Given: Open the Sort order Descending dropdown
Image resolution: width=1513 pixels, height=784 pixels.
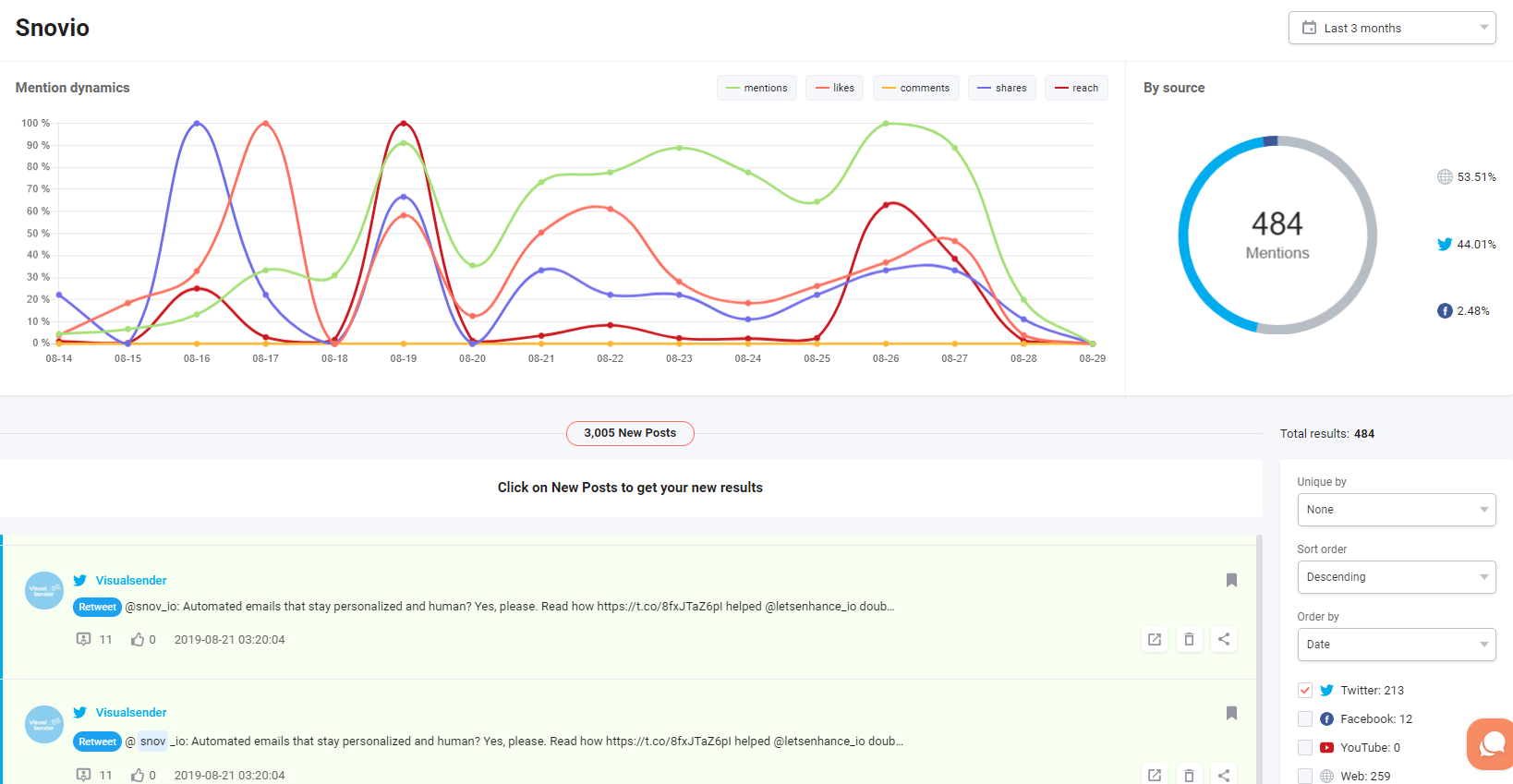Looking at the screenshot, I should click(1396, 577).
